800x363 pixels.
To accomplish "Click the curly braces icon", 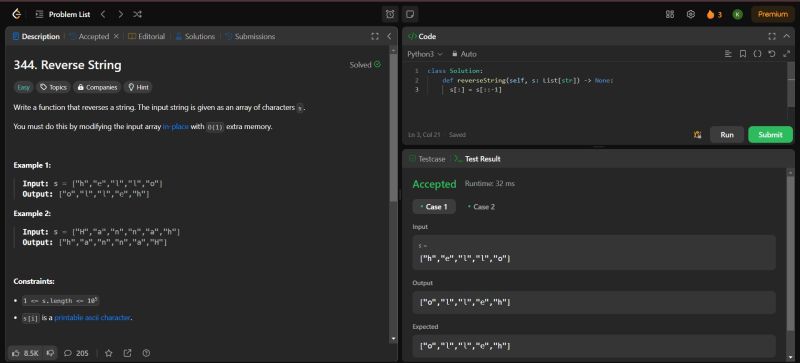I will (x=757, y=54).
